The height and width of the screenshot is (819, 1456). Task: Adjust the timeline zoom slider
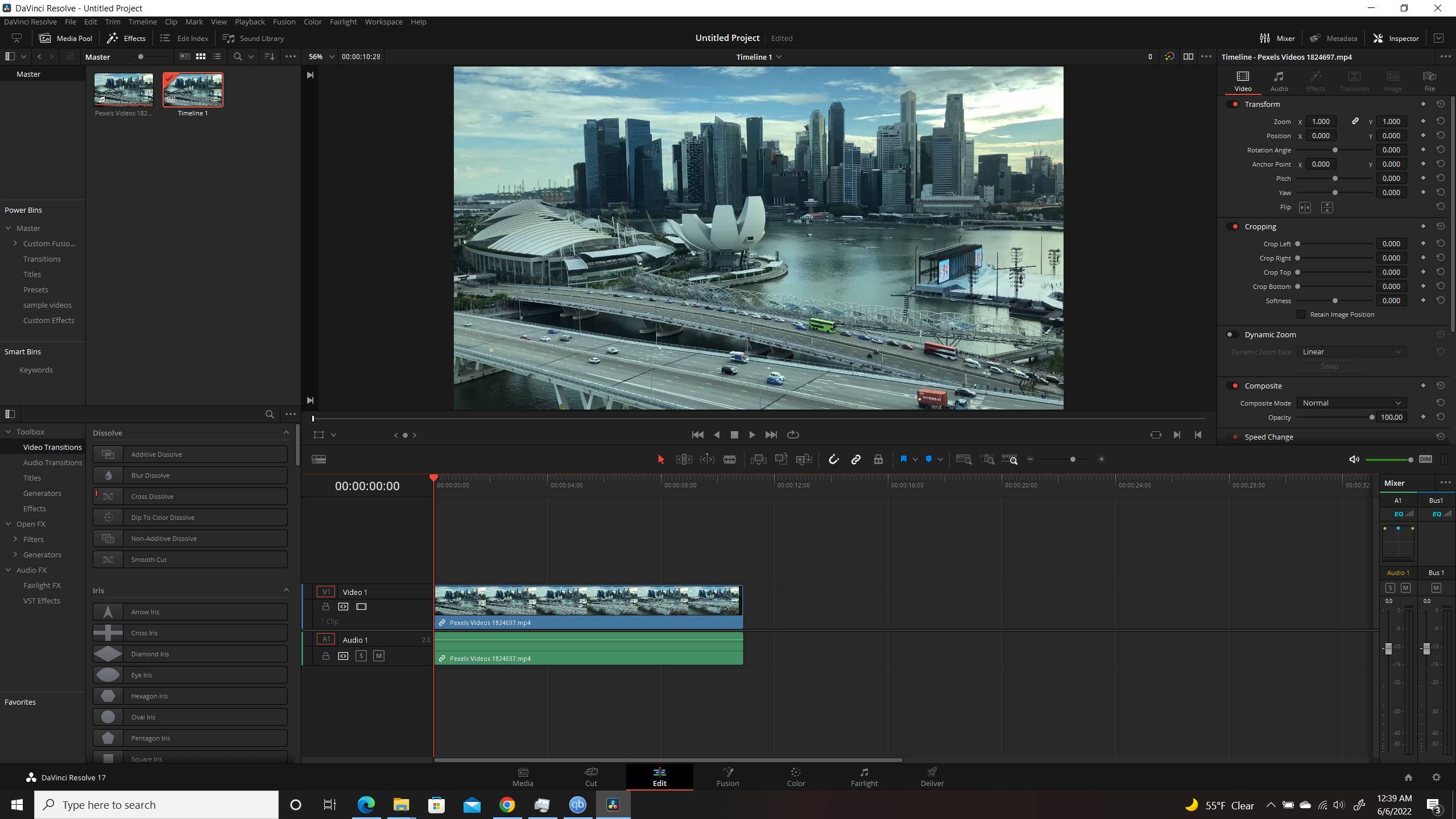pyautogui.click(x=1065, y=460)
